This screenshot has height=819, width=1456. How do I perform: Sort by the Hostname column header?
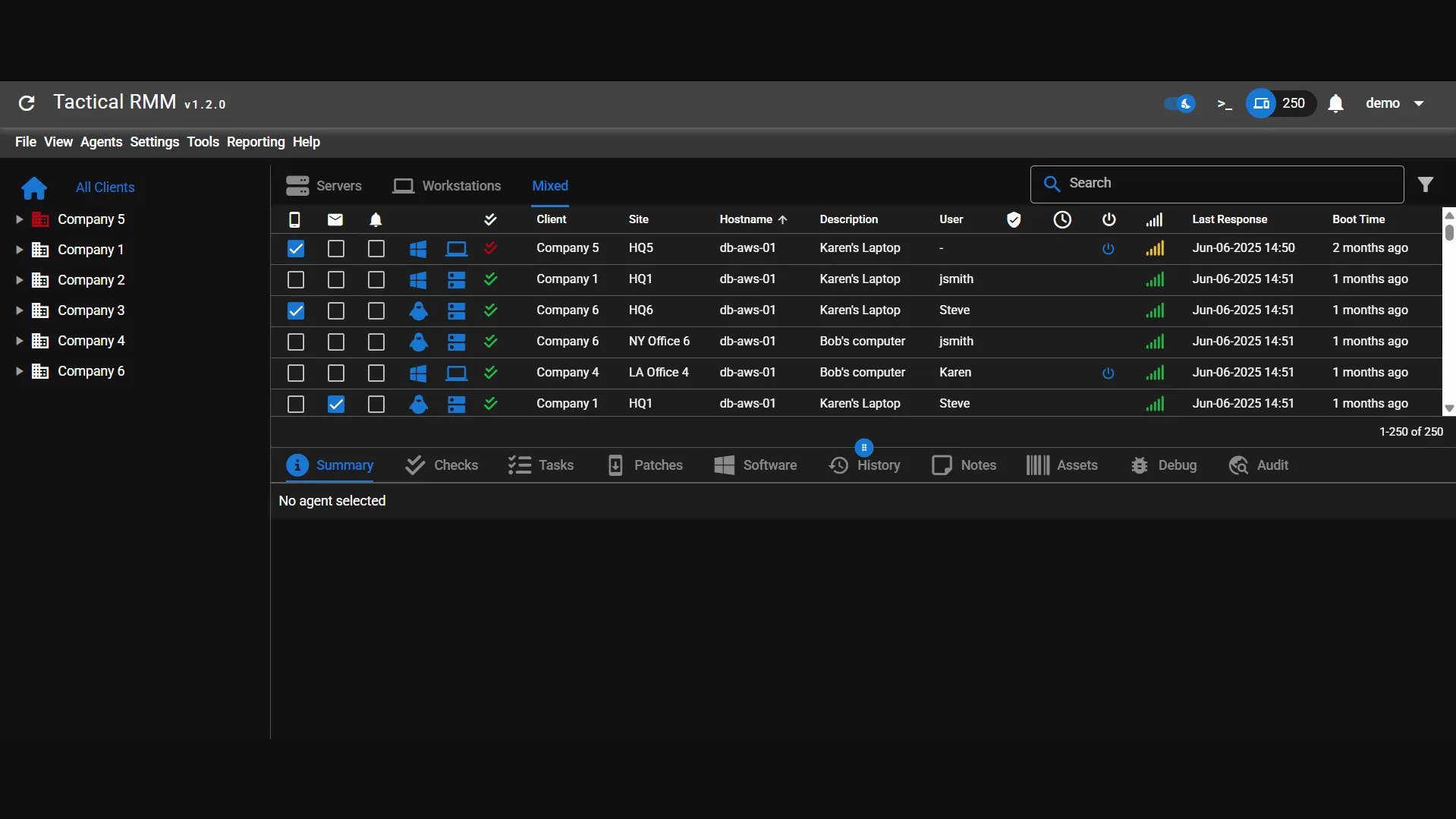point(746,219)
